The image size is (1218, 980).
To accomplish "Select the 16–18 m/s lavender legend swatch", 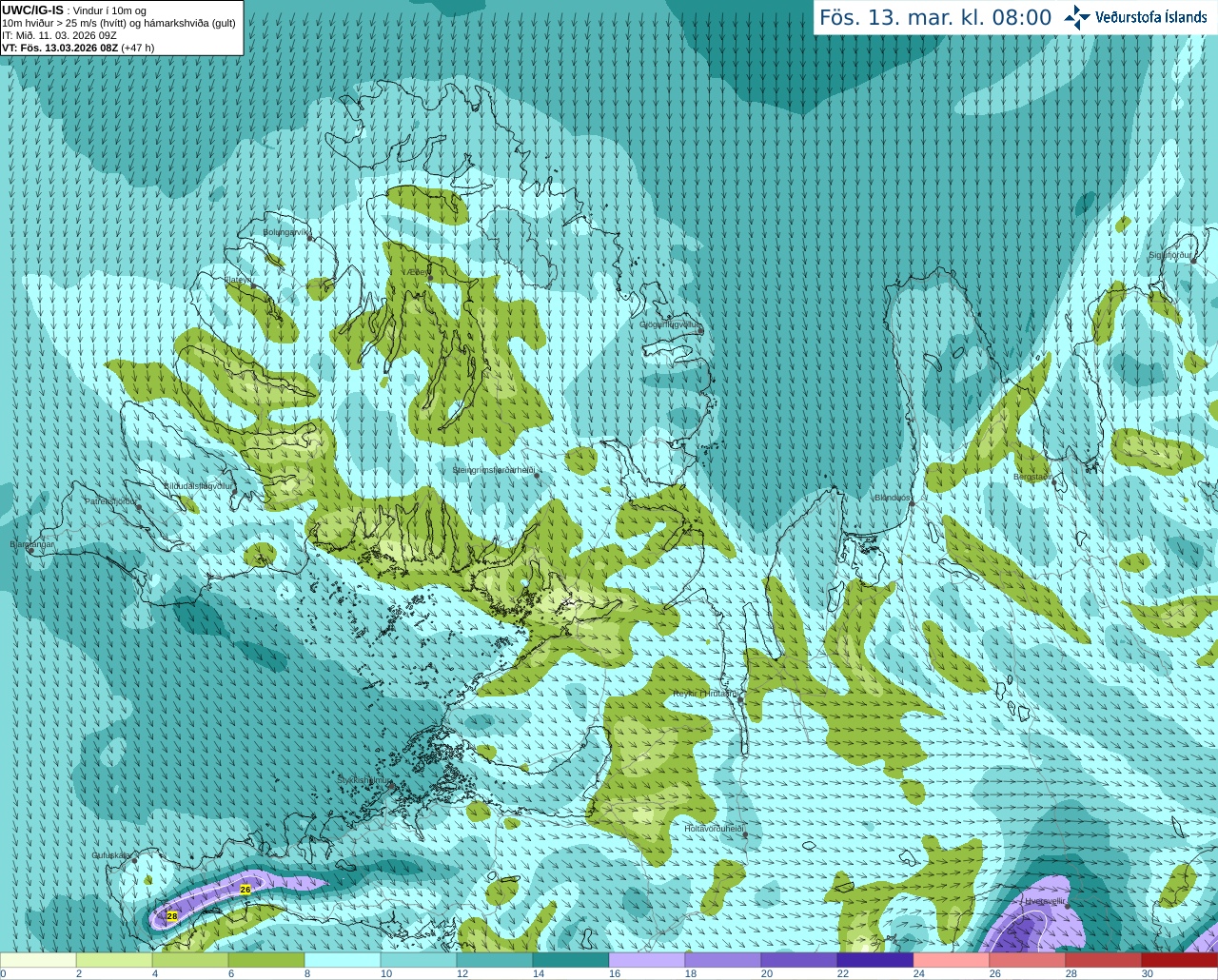I will coord(647,960).
